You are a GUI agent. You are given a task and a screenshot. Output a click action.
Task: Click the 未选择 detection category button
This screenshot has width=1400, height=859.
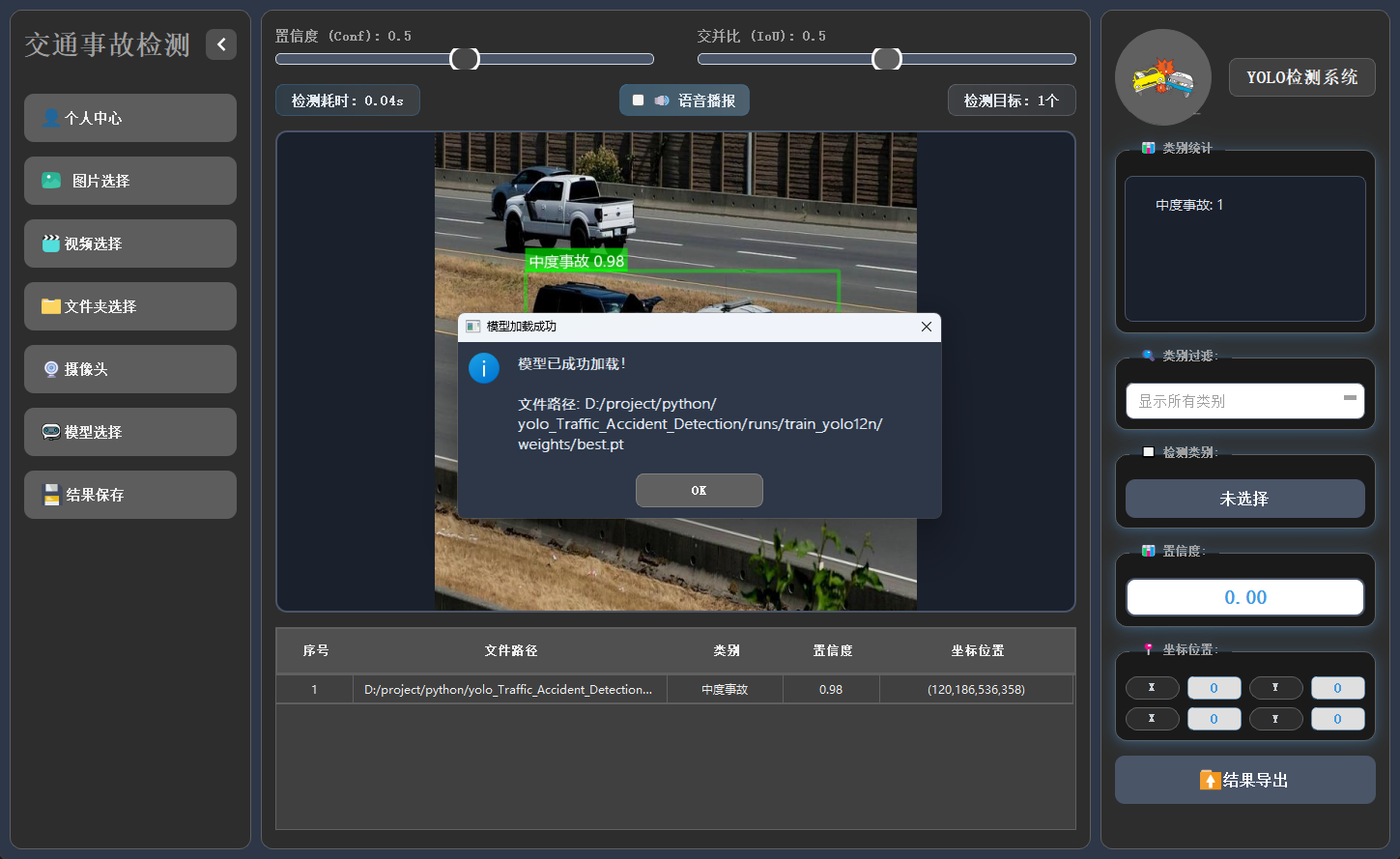[1245, 499]
